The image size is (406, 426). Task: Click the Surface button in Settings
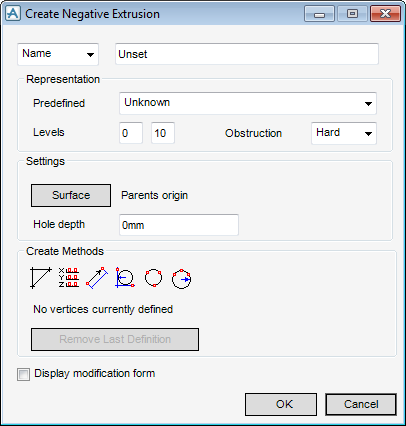pos(71,195)
